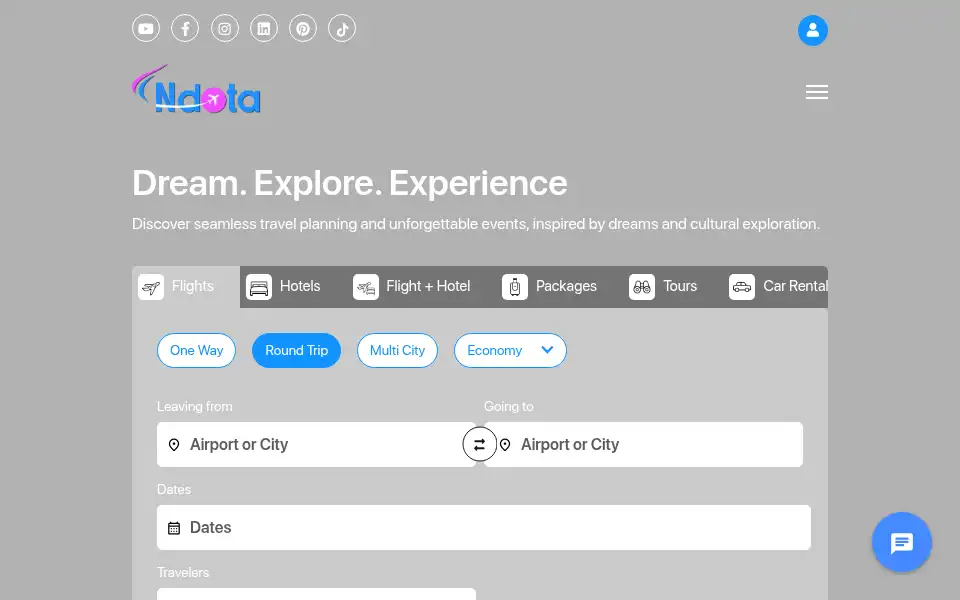Screen dimensions: 960x600
Task: Switch to the Flight + Hotel tab
Action: point(412,287)
